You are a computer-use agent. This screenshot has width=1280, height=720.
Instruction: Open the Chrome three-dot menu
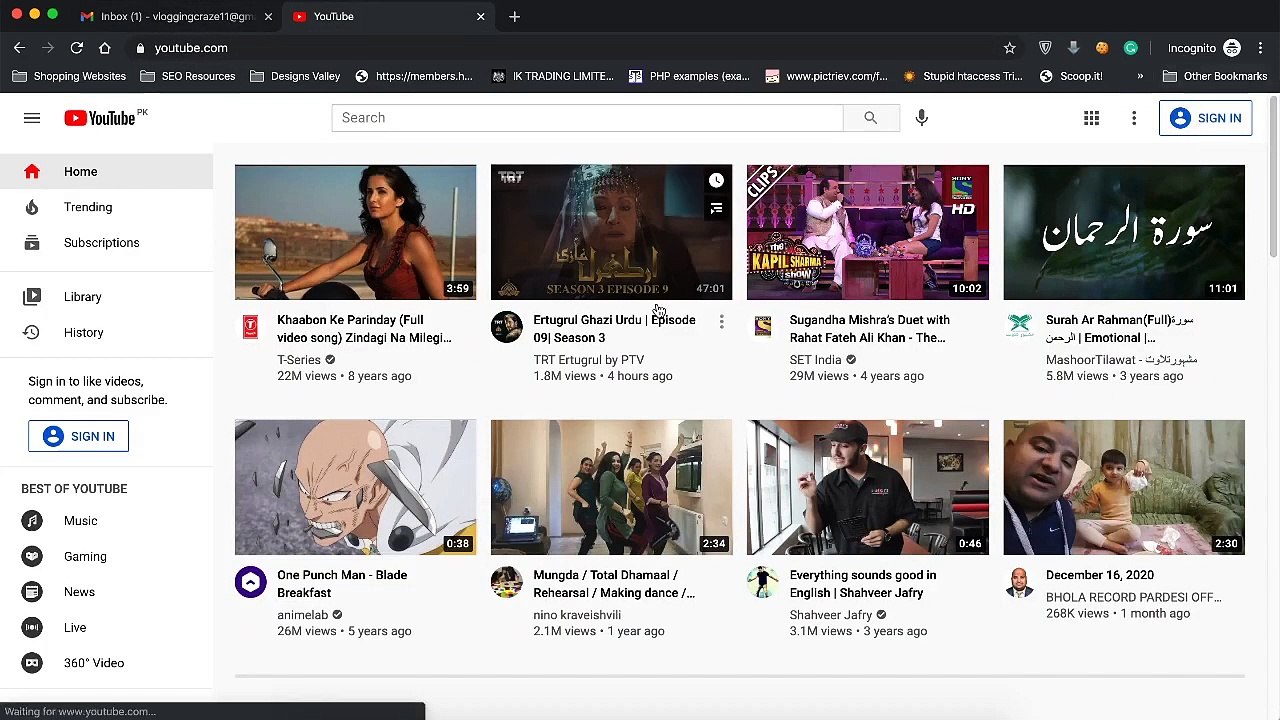coord(1260,48)
